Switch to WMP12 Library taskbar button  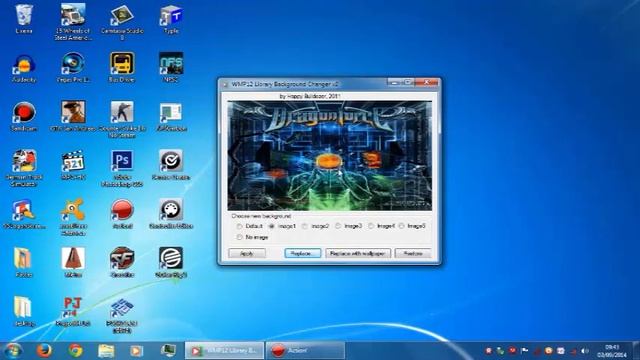[x=224, y=351]
